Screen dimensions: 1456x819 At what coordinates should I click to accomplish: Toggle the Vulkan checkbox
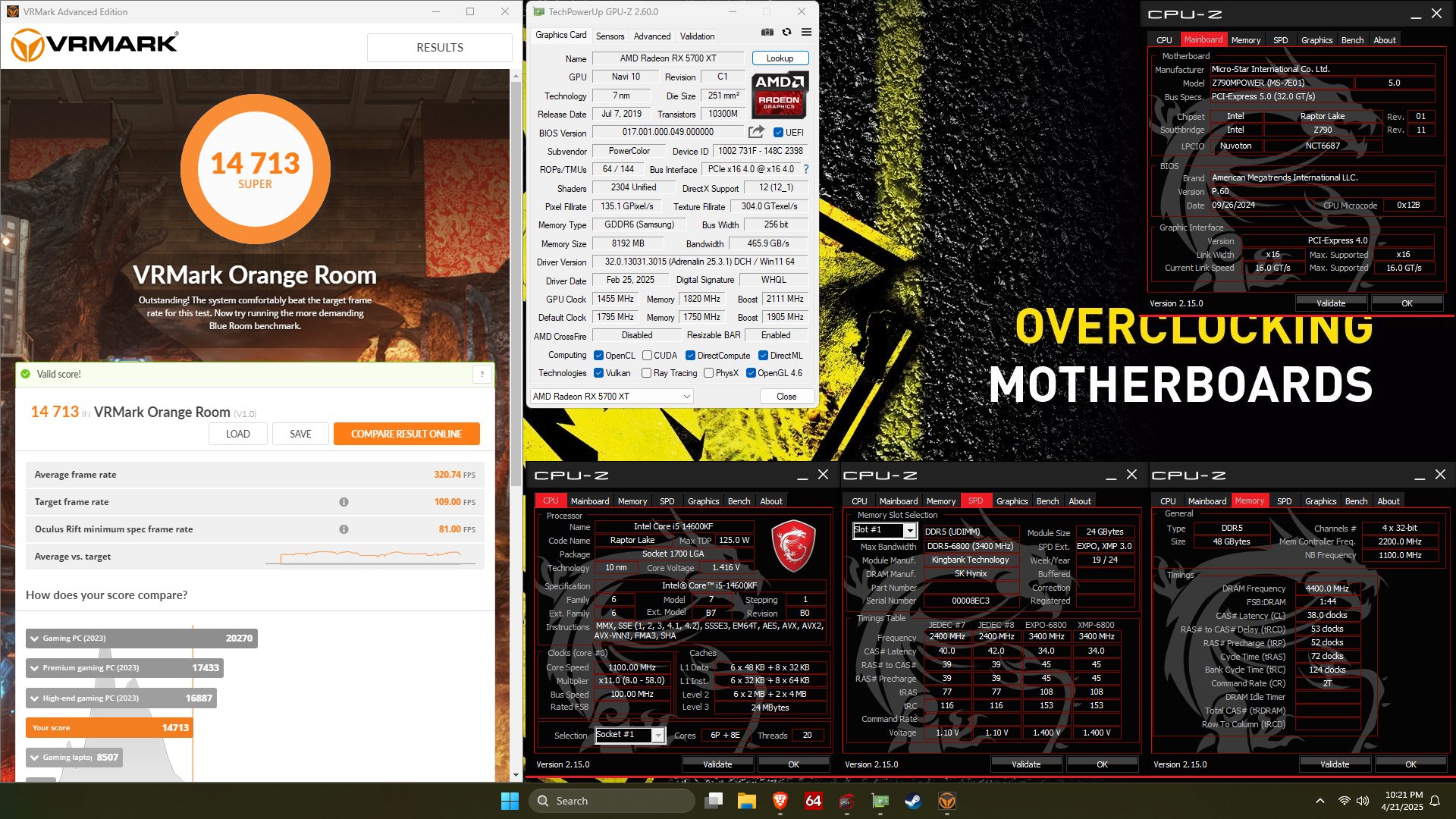(598, 373)
